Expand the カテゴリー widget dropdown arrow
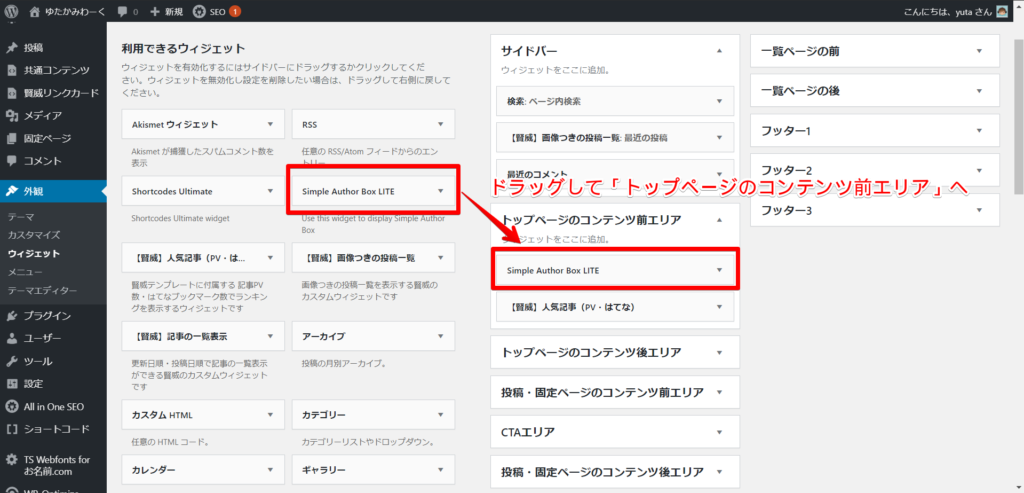 coord(440,414)
